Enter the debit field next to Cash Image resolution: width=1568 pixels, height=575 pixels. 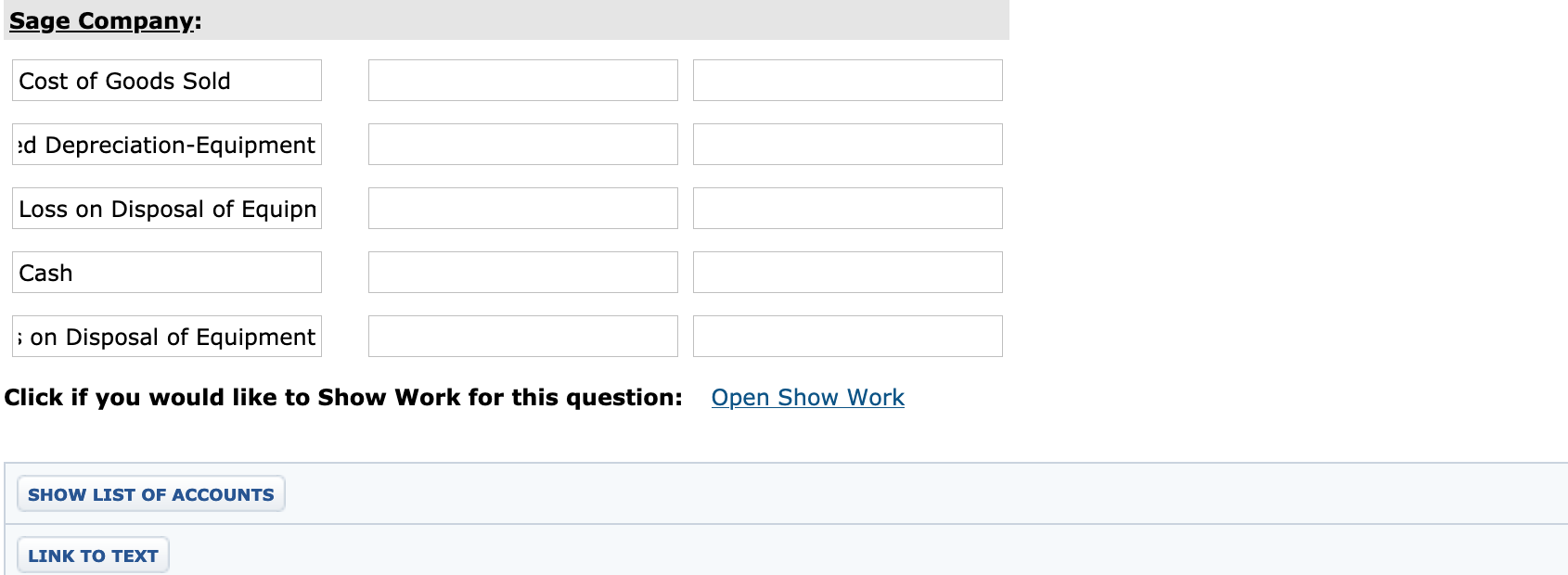[x=522, y=272]
